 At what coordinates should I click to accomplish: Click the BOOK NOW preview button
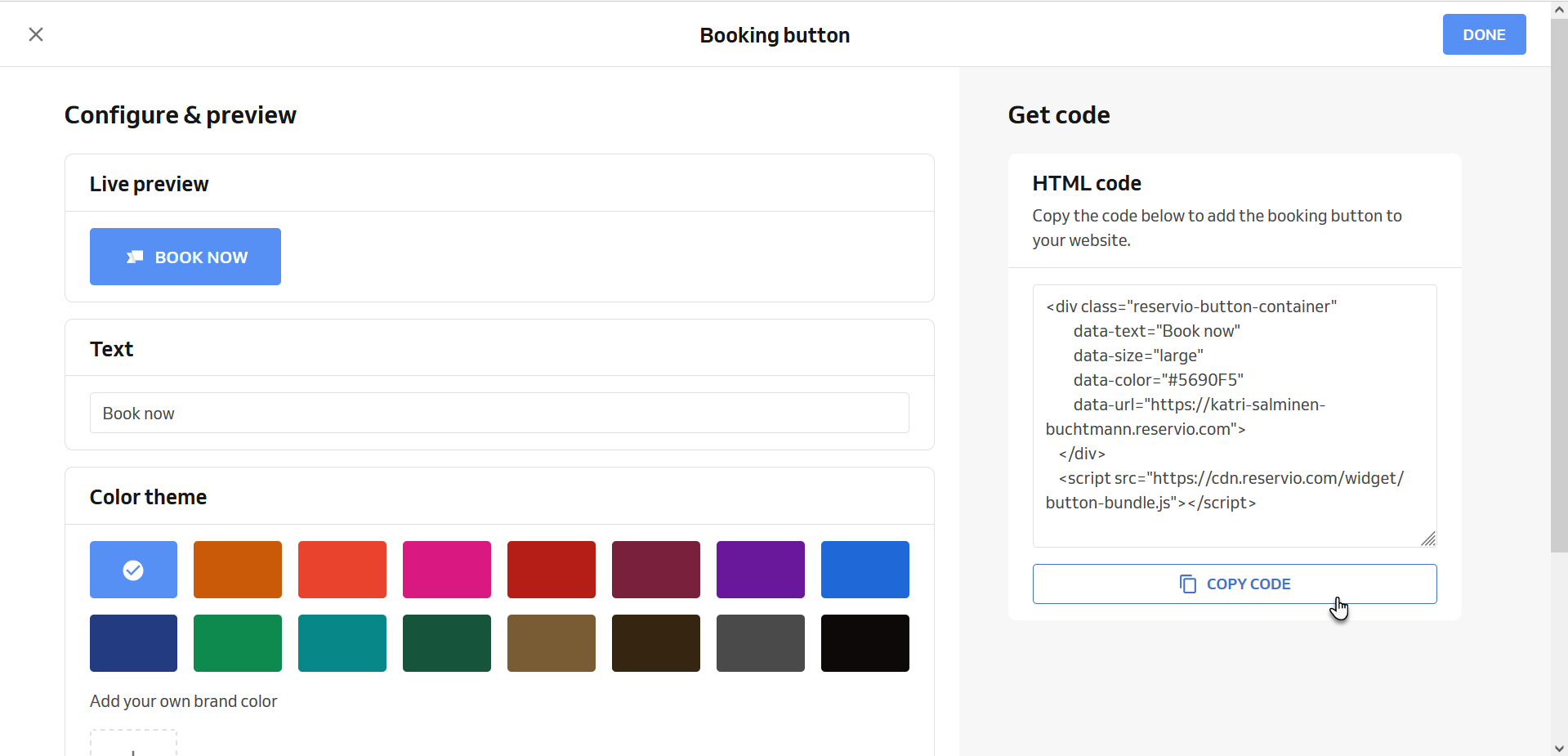point(185,257)
